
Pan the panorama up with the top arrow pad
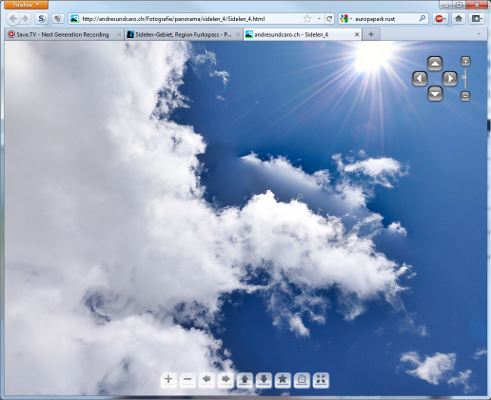435,64
